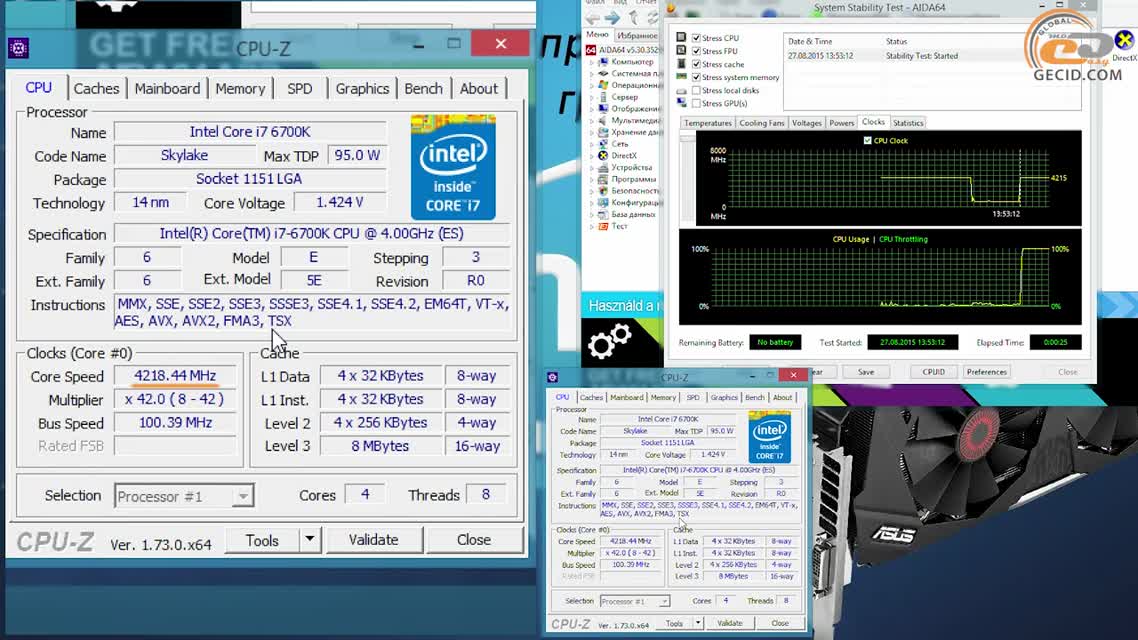The image size is (1138, 640).
Task: Click the CPU chip icon beside Stress CPU
Action: click(x=681, y=37)
